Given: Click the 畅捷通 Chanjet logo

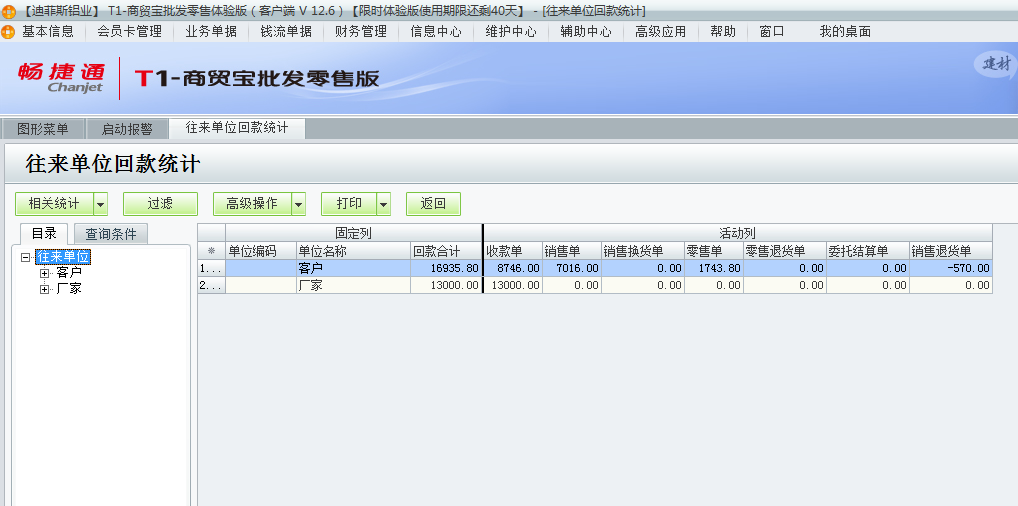Looking at the screenshot, I should 61,77.
